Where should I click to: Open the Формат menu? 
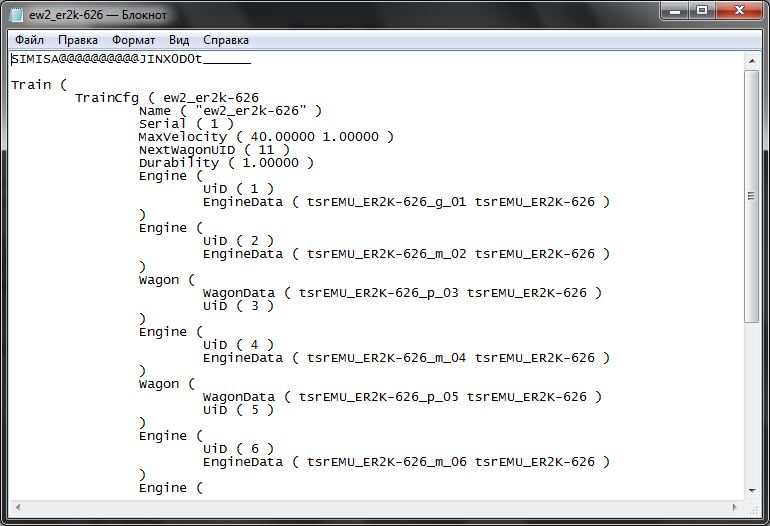[x=133, y=40]
